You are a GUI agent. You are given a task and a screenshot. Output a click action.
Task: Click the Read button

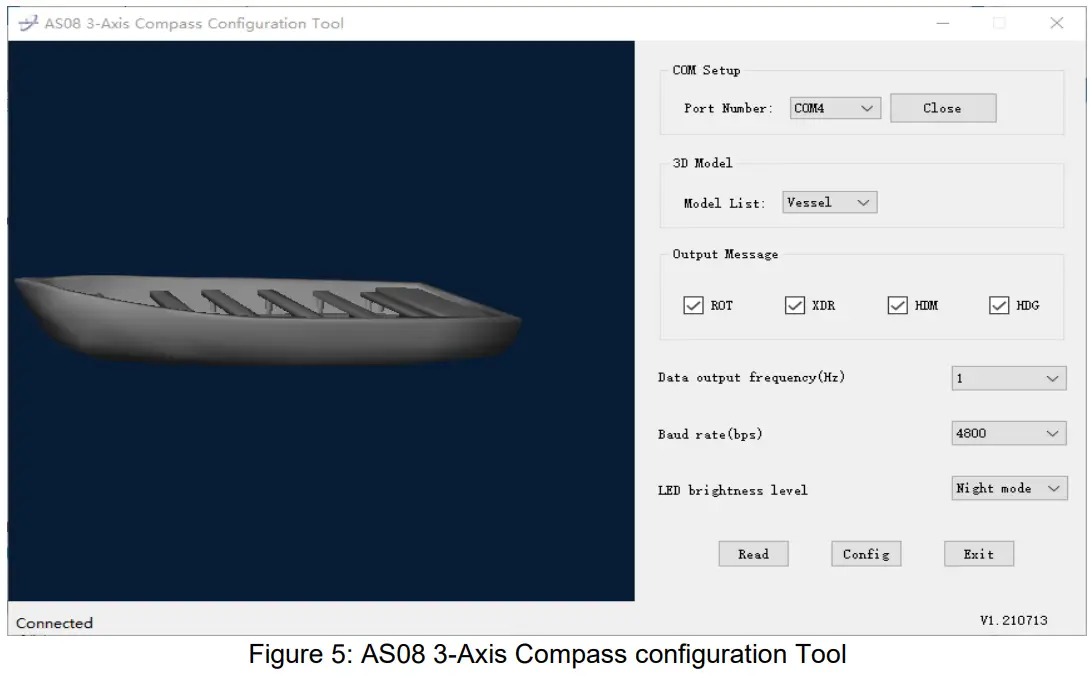pyautogui.click(x=754, y=554)
